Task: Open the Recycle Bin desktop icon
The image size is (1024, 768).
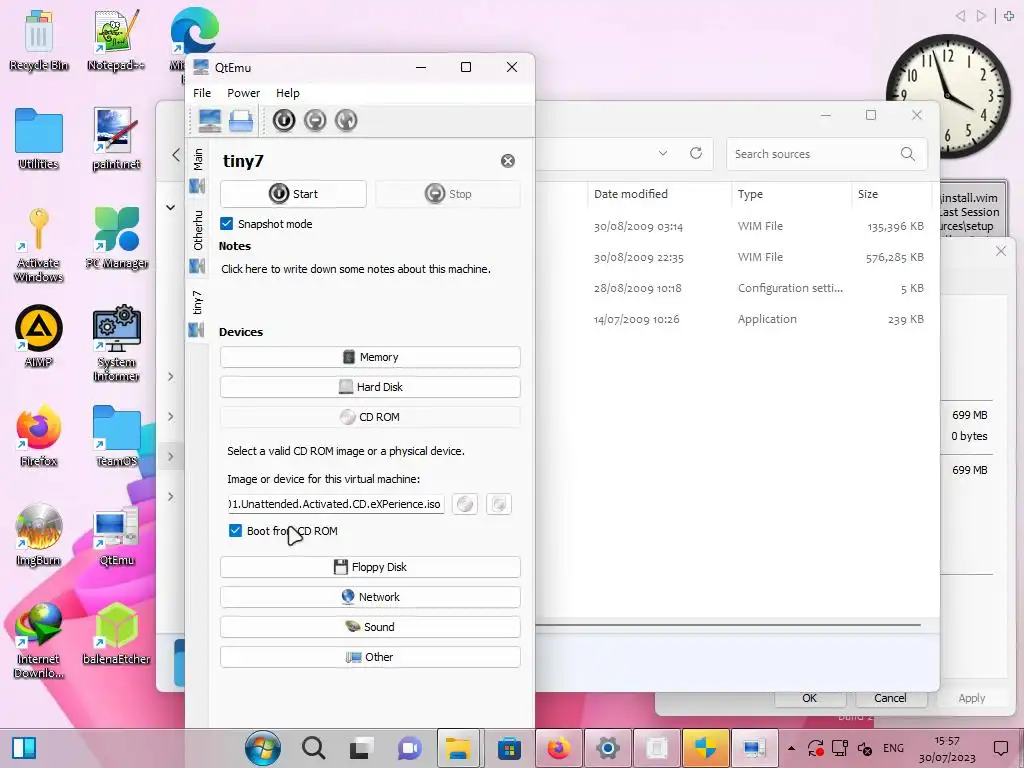Action: click(39, 40)
